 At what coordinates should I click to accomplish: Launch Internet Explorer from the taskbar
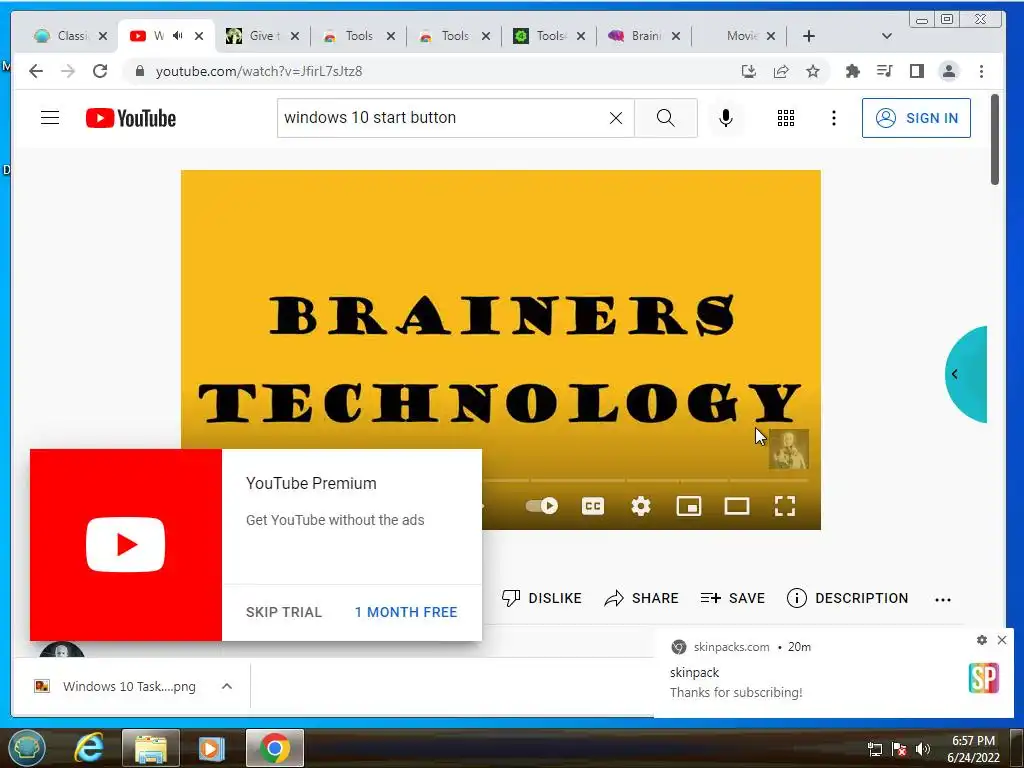(x=89, y=748)
